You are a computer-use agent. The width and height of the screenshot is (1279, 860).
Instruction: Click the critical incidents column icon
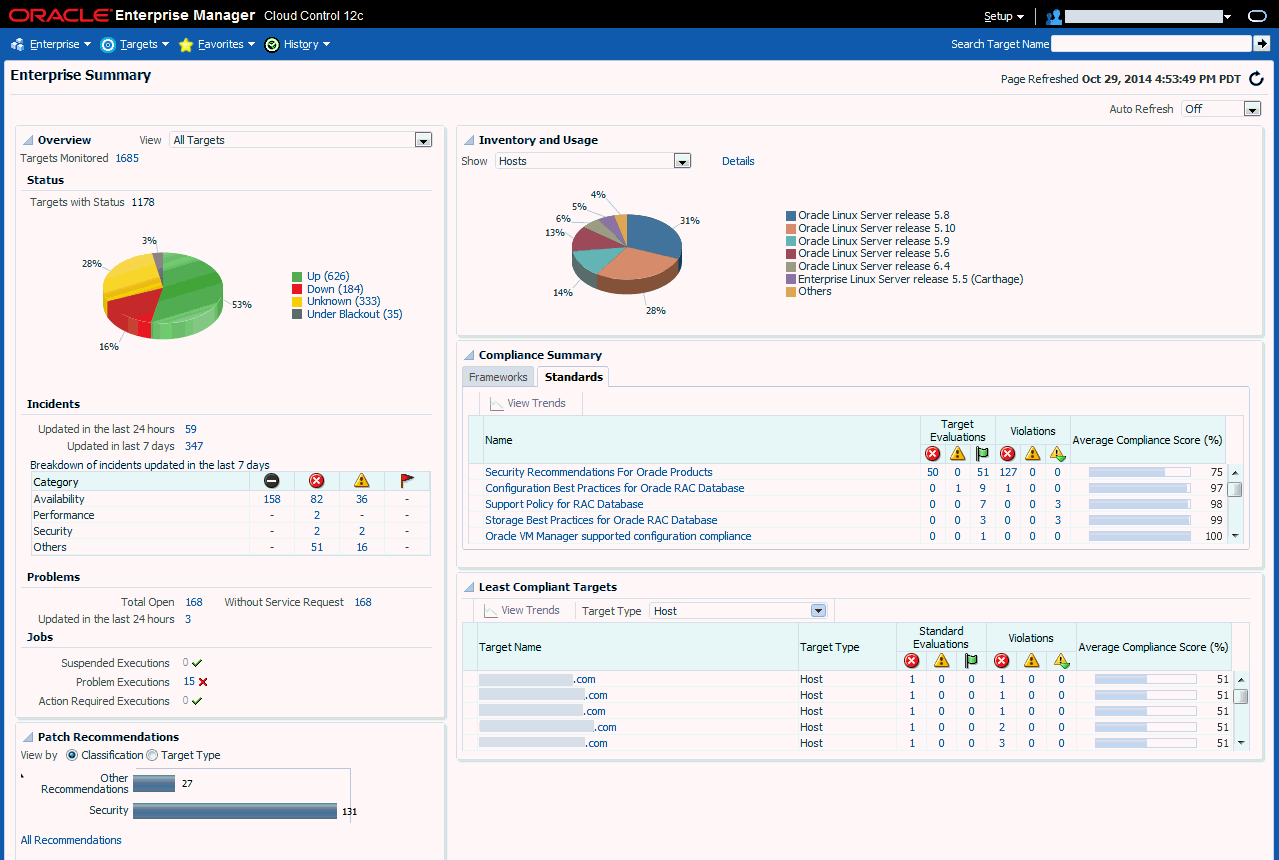[x=317, y=481]
